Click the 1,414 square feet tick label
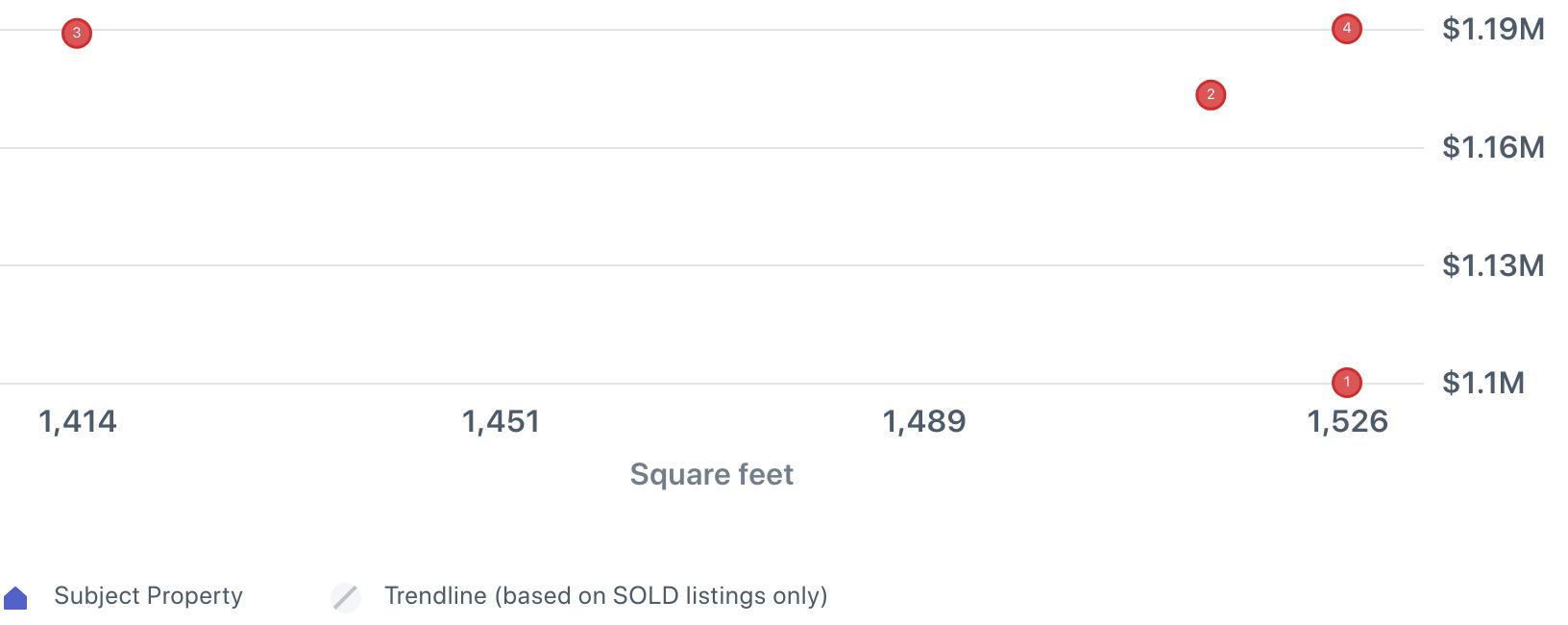 [x=77, y=421]
